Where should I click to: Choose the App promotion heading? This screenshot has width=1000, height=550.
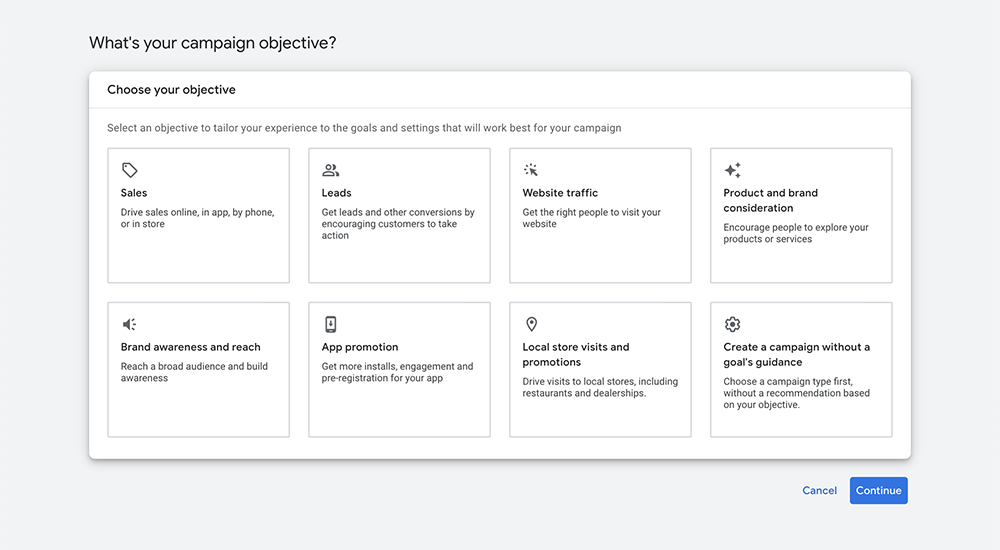pos(360,347)
